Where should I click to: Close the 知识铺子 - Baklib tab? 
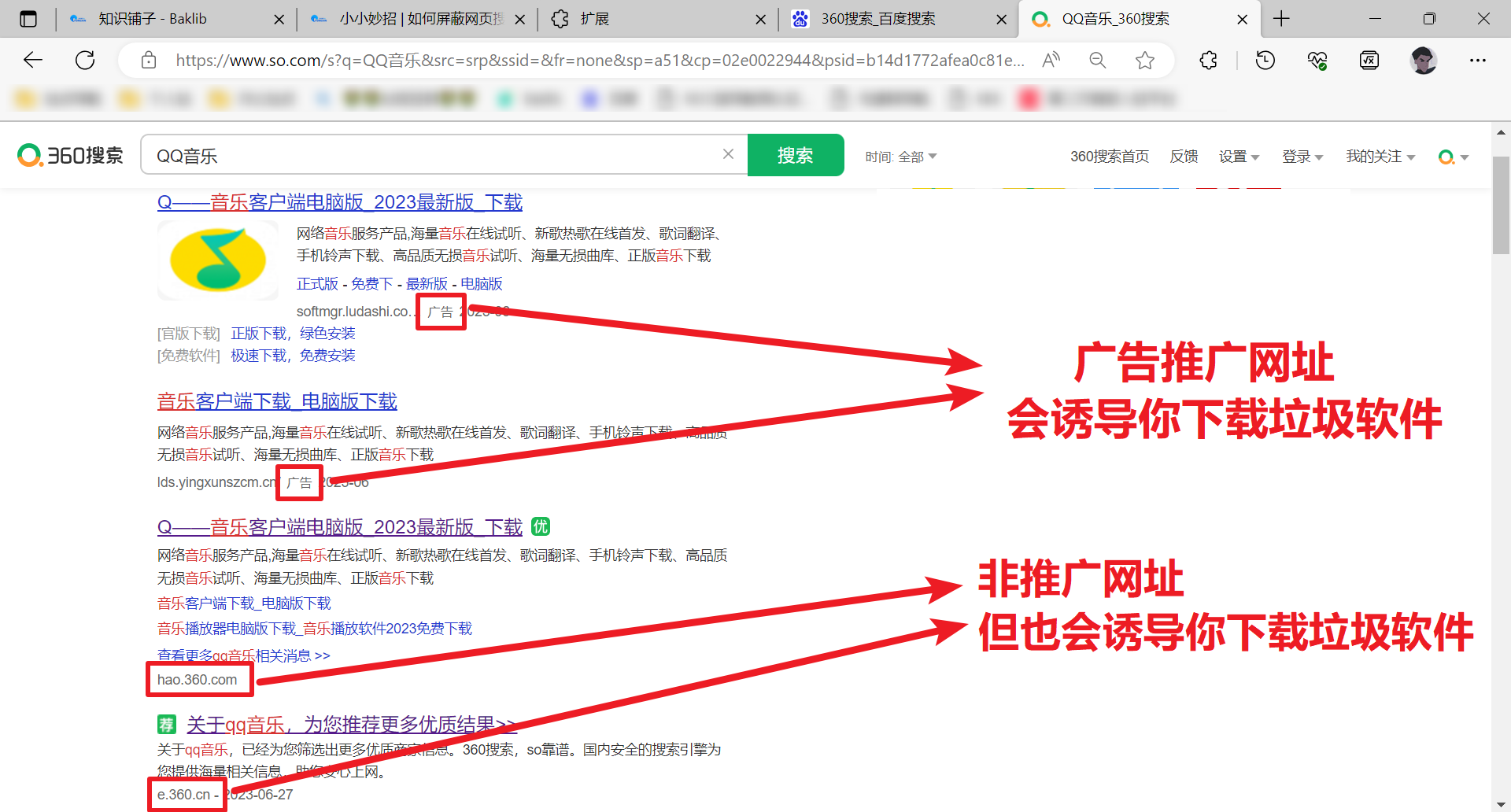(279, 19)
